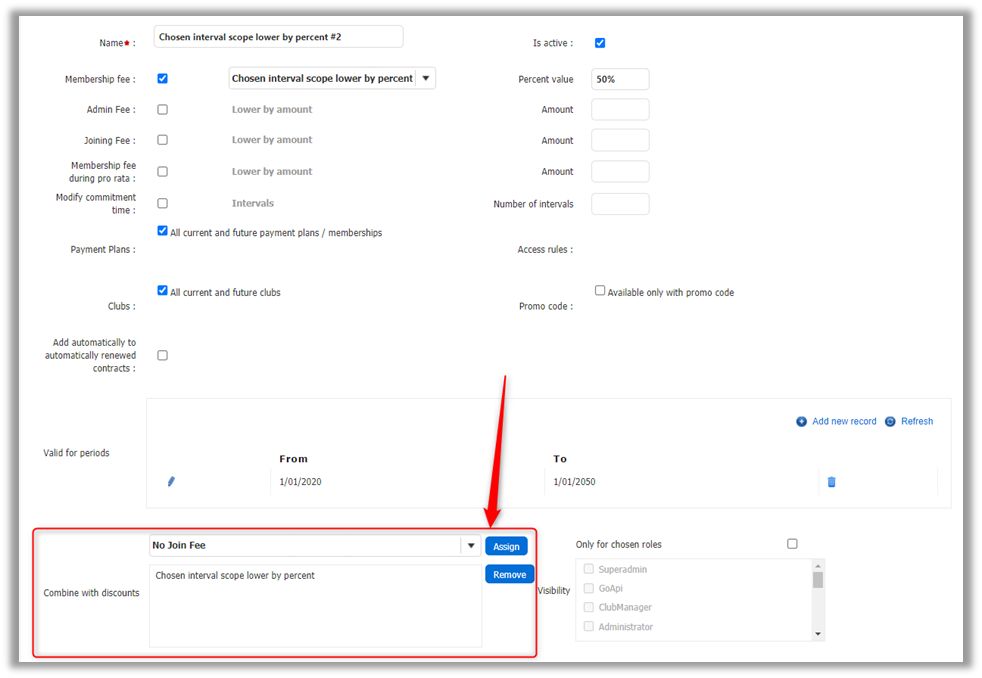The height and width of the screenshot is (678, 982).
Task: Edit the Percent value field
Action: 620,79
